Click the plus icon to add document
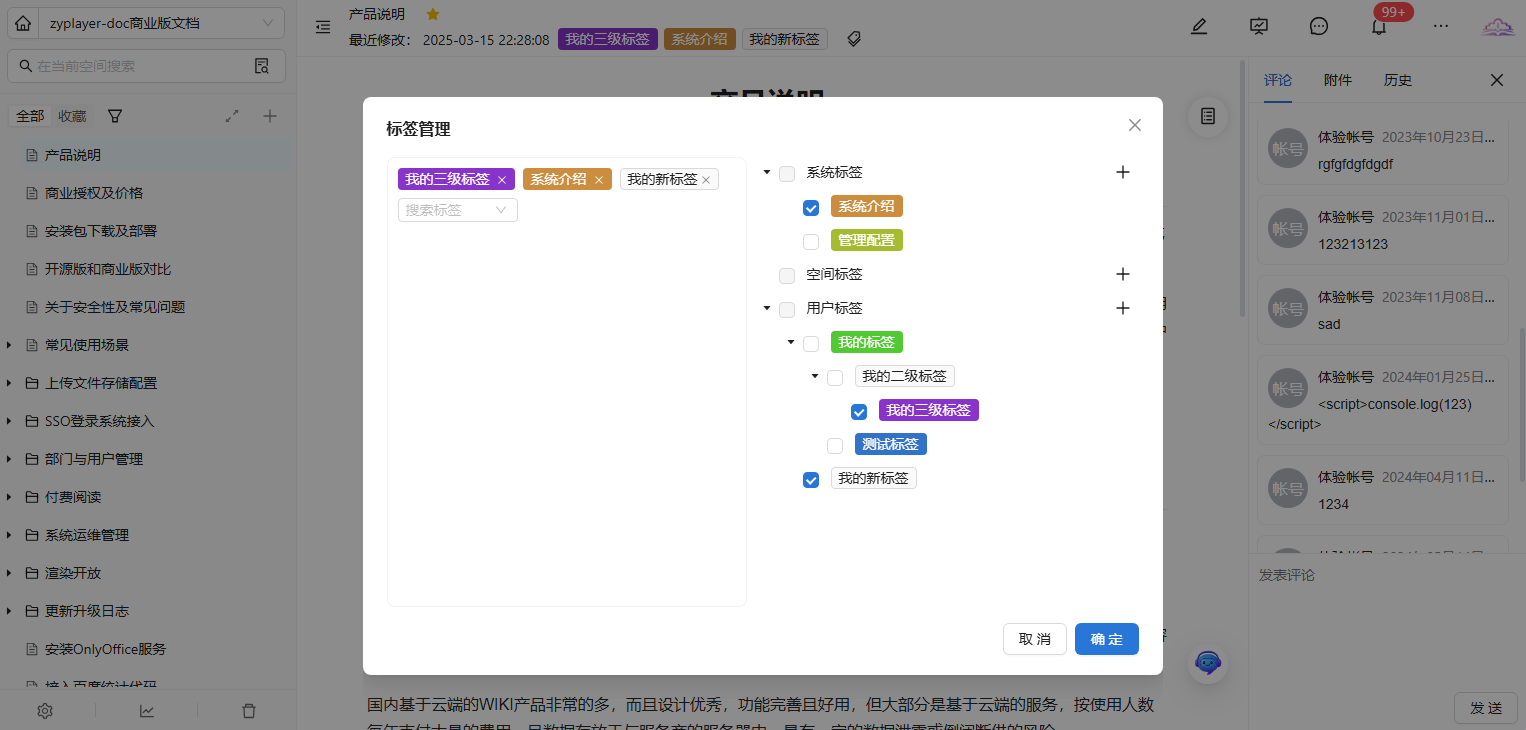This screenshot has height=730, width=1526. tap(270, 116)
